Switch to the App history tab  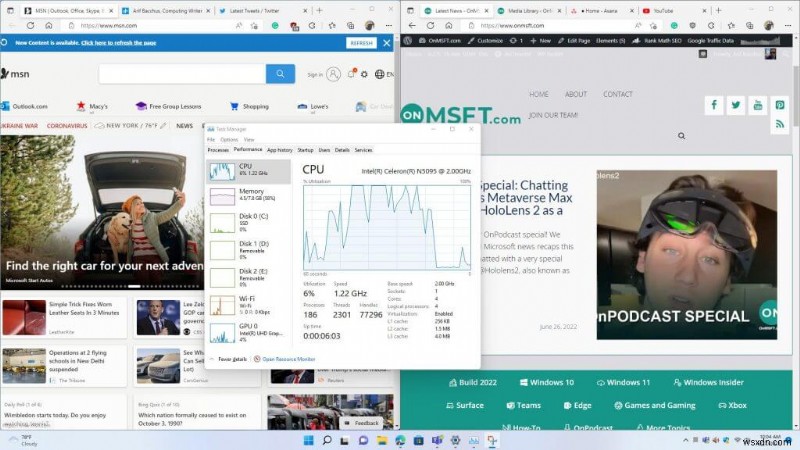[280, 149]
